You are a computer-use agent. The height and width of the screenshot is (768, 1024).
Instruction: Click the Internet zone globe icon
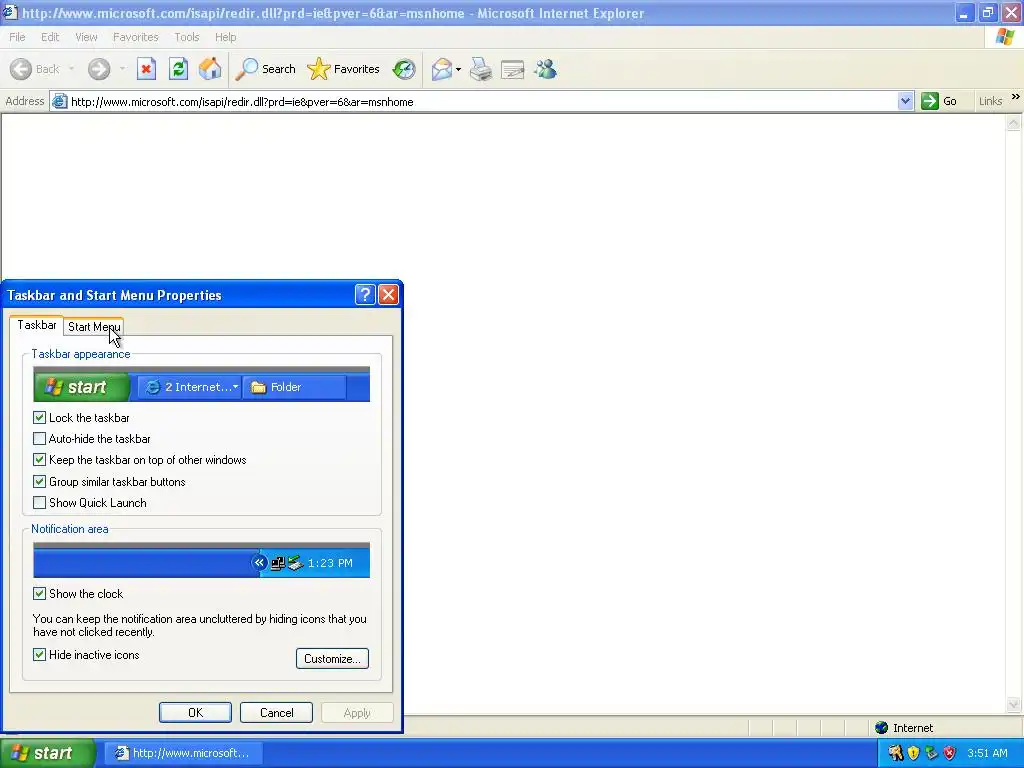click(882, 728)
